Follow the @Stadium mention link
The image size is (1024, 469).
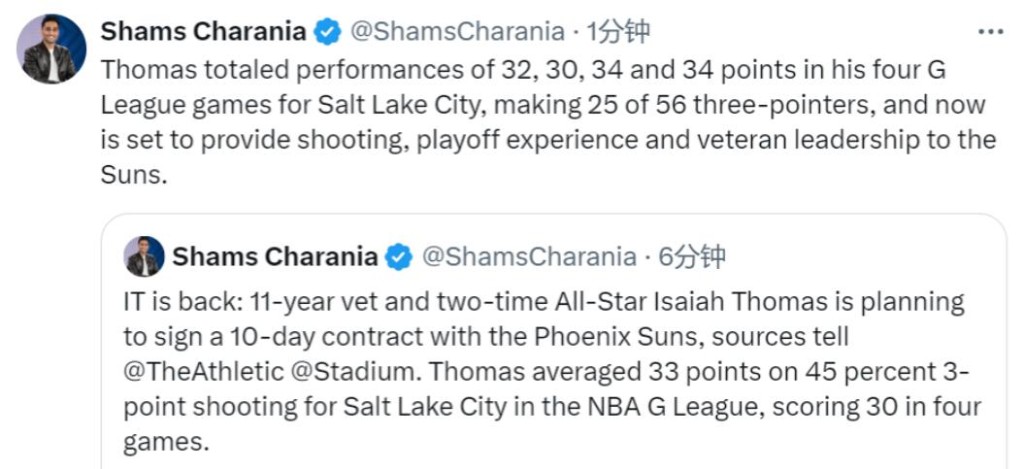[363, 372]
